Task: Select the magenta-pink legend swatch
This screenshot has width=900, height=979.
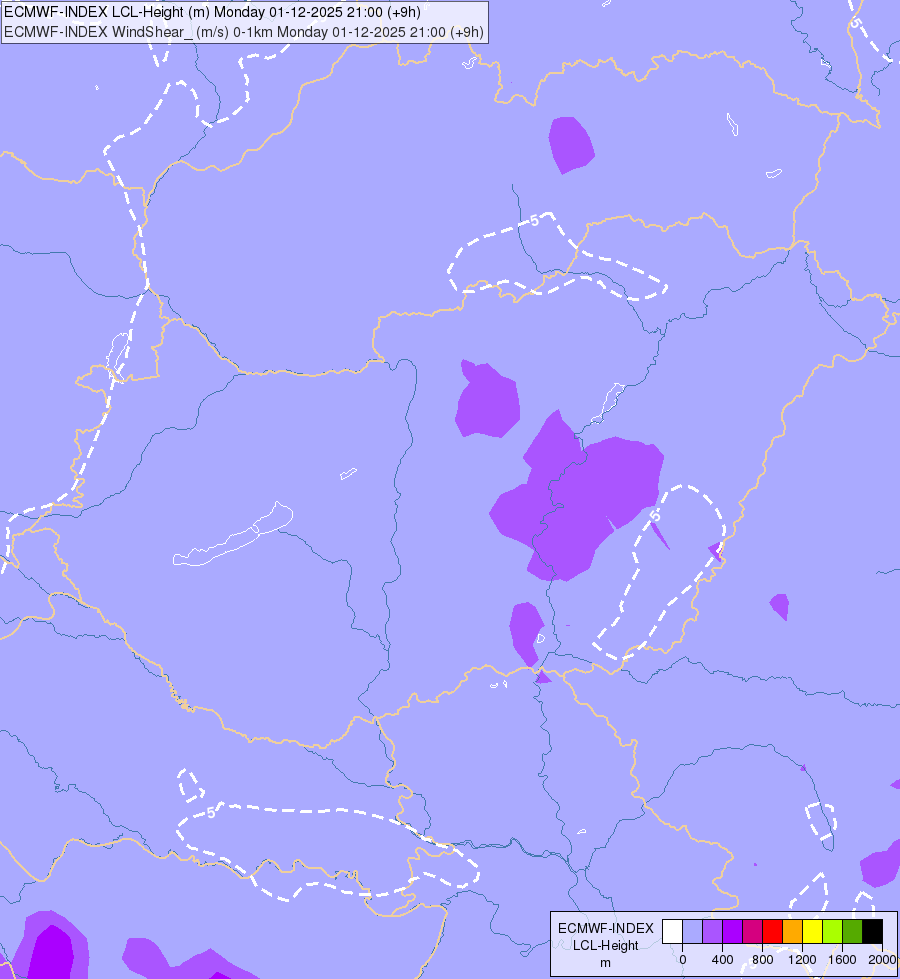Action: pyautogui.click(x=752, y=931)
